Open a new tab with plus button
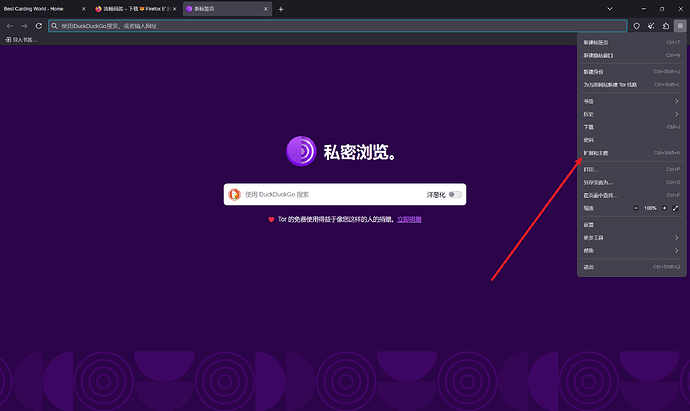The width and height of the screenshot is (690, 411). [x=281, y=9]
